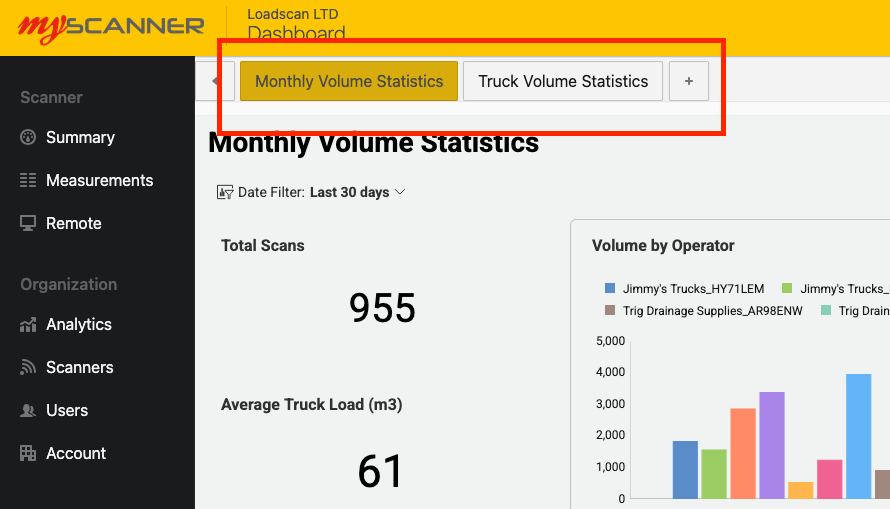Click the Measurements list icon
The image size is (890, 509).
click(x=28, y=180)
